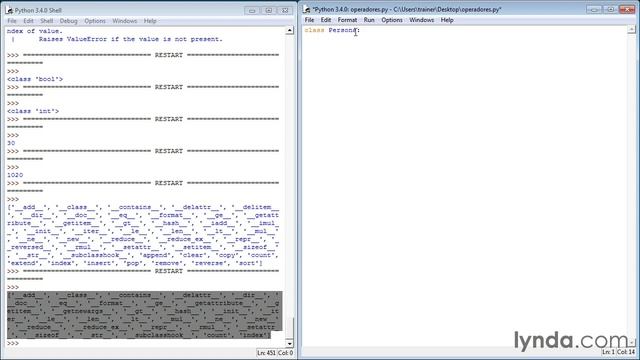Click the last empty >>> prompt line

click(13, 344)
